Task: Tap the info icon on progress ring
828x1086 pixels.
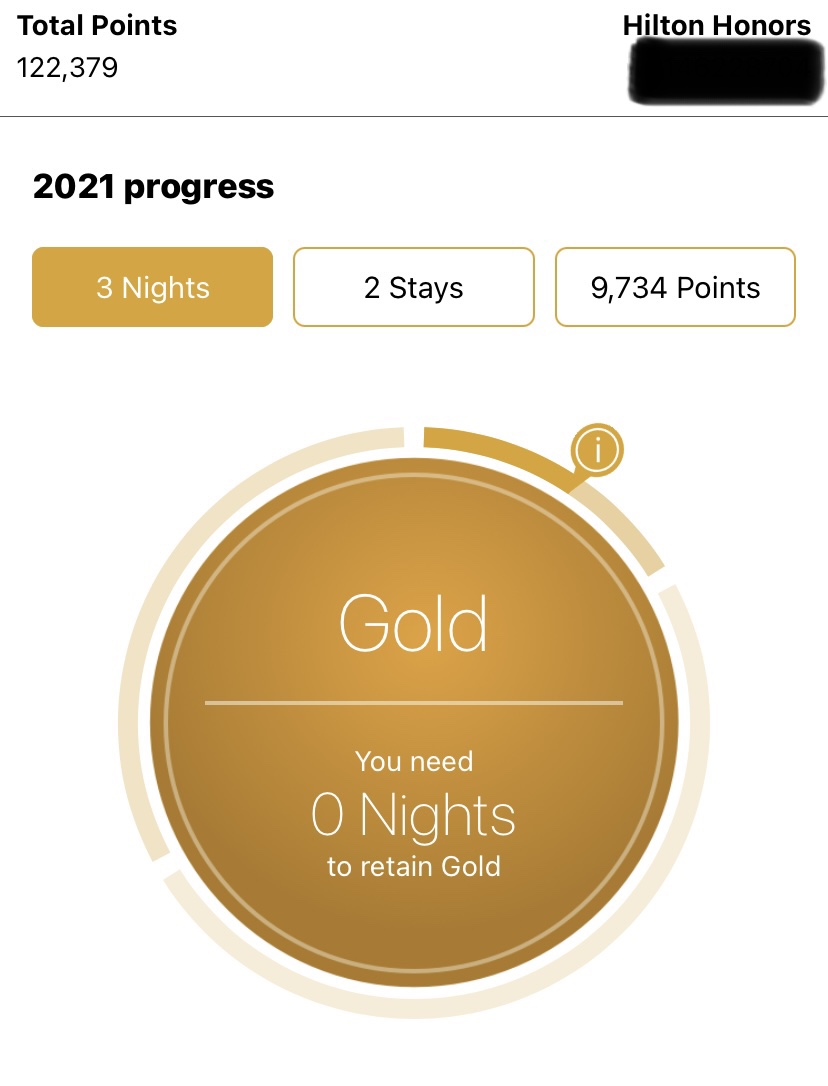Action: click(x=597, y=449)
